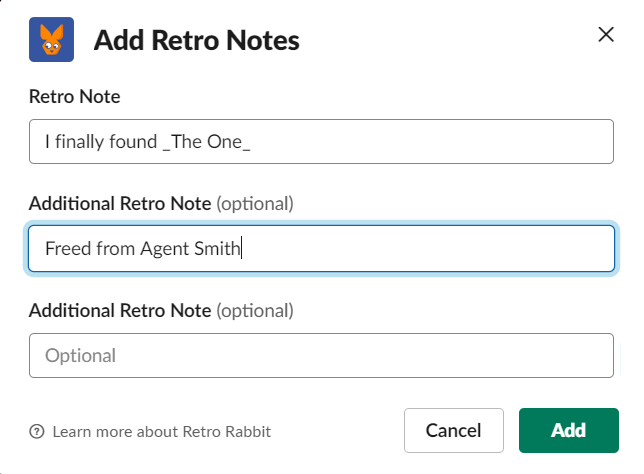
Task: Click the question mark help icon
Action: click(x=37, y=432)
